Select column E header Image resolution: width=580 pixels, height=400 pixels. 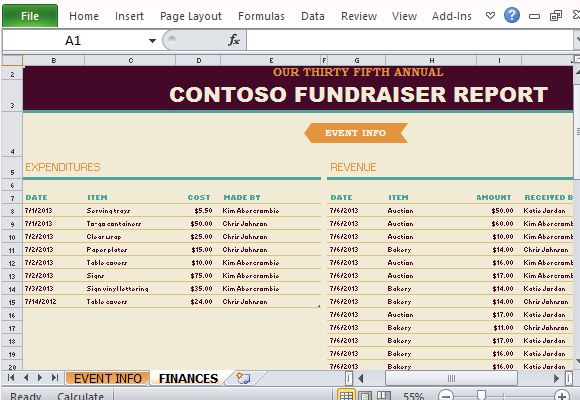coord(271,60)
